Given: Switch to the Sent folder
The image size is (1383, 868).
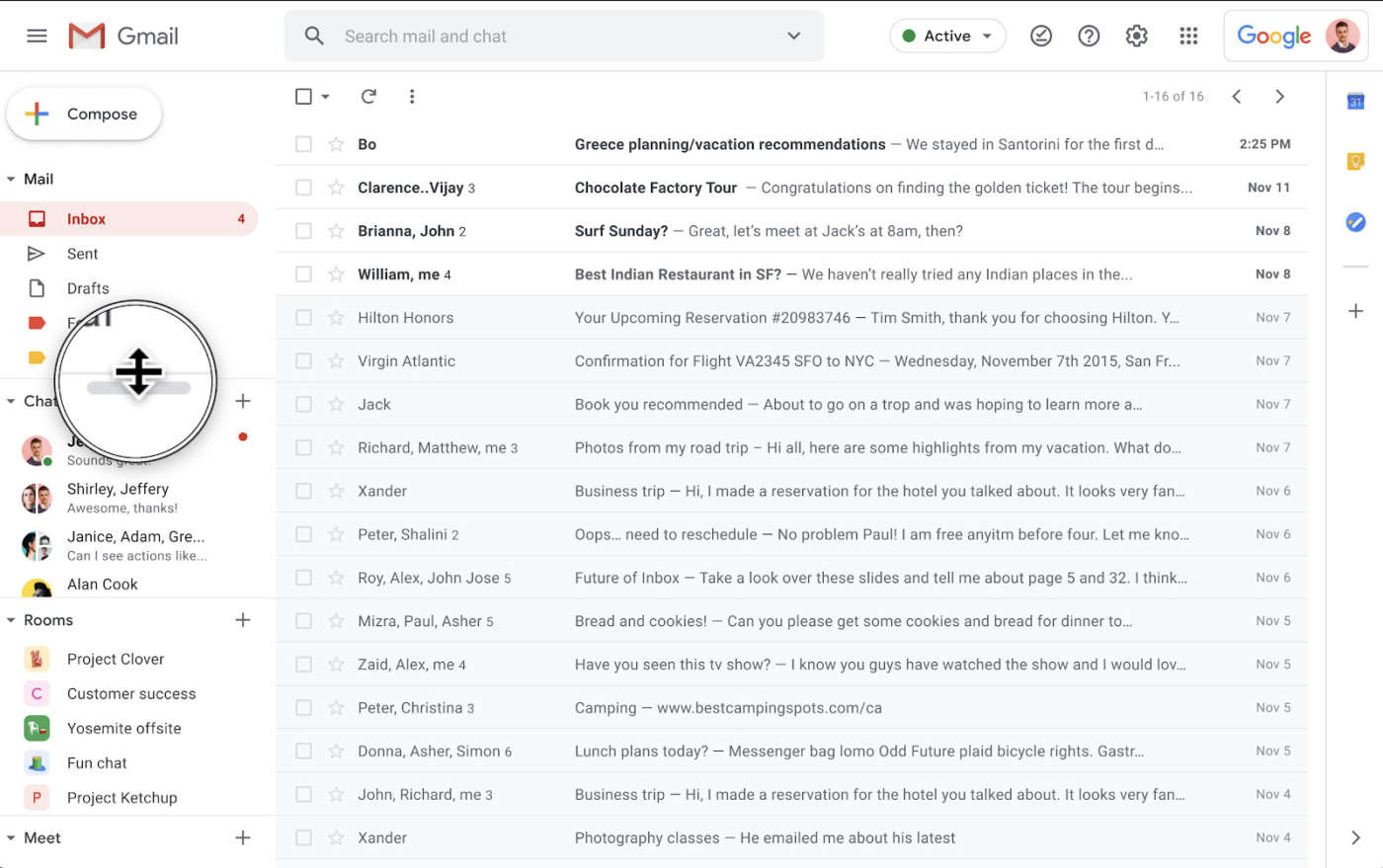Looking at the screenshot, I should (x=83, y=253).
